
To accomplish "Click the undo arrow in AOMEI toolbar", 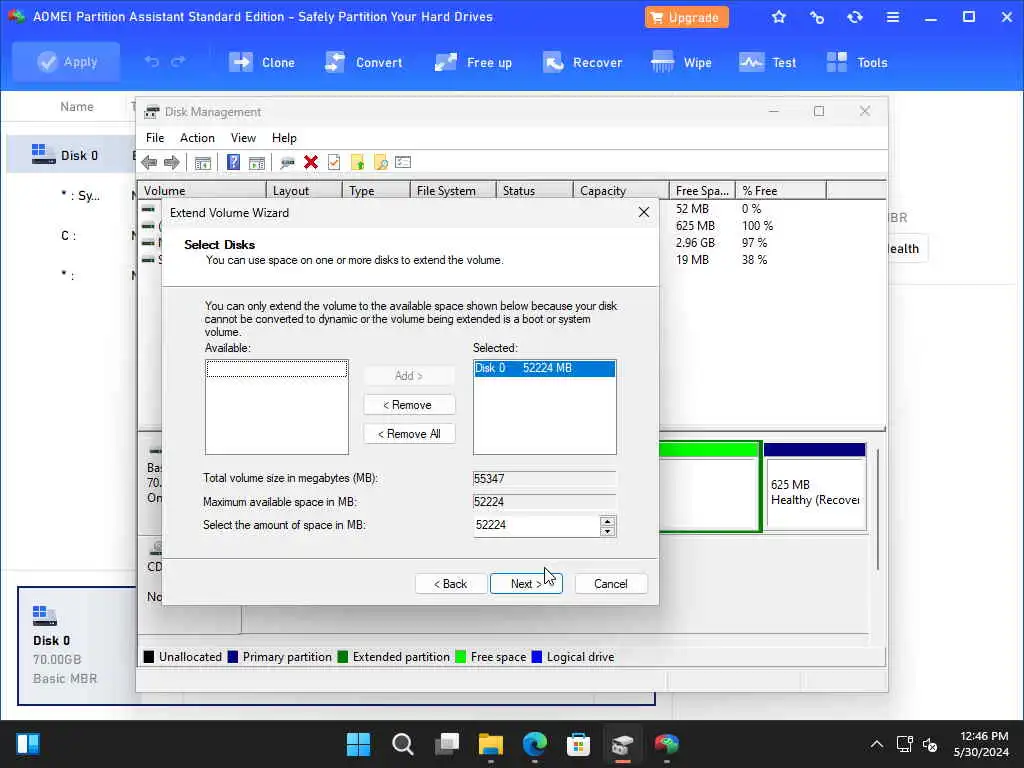I will tap(152, 61).
